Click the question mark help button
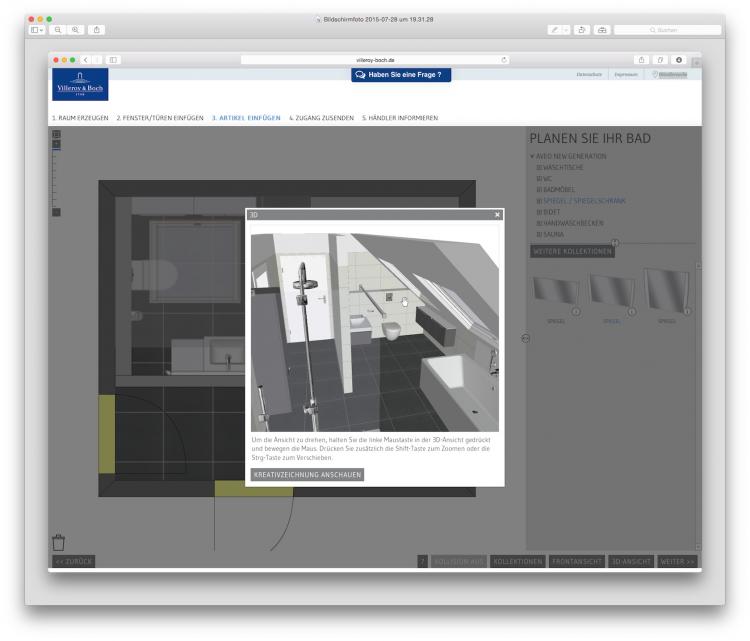Viewport: 750px width, 641px height. [x=422, y=561]
